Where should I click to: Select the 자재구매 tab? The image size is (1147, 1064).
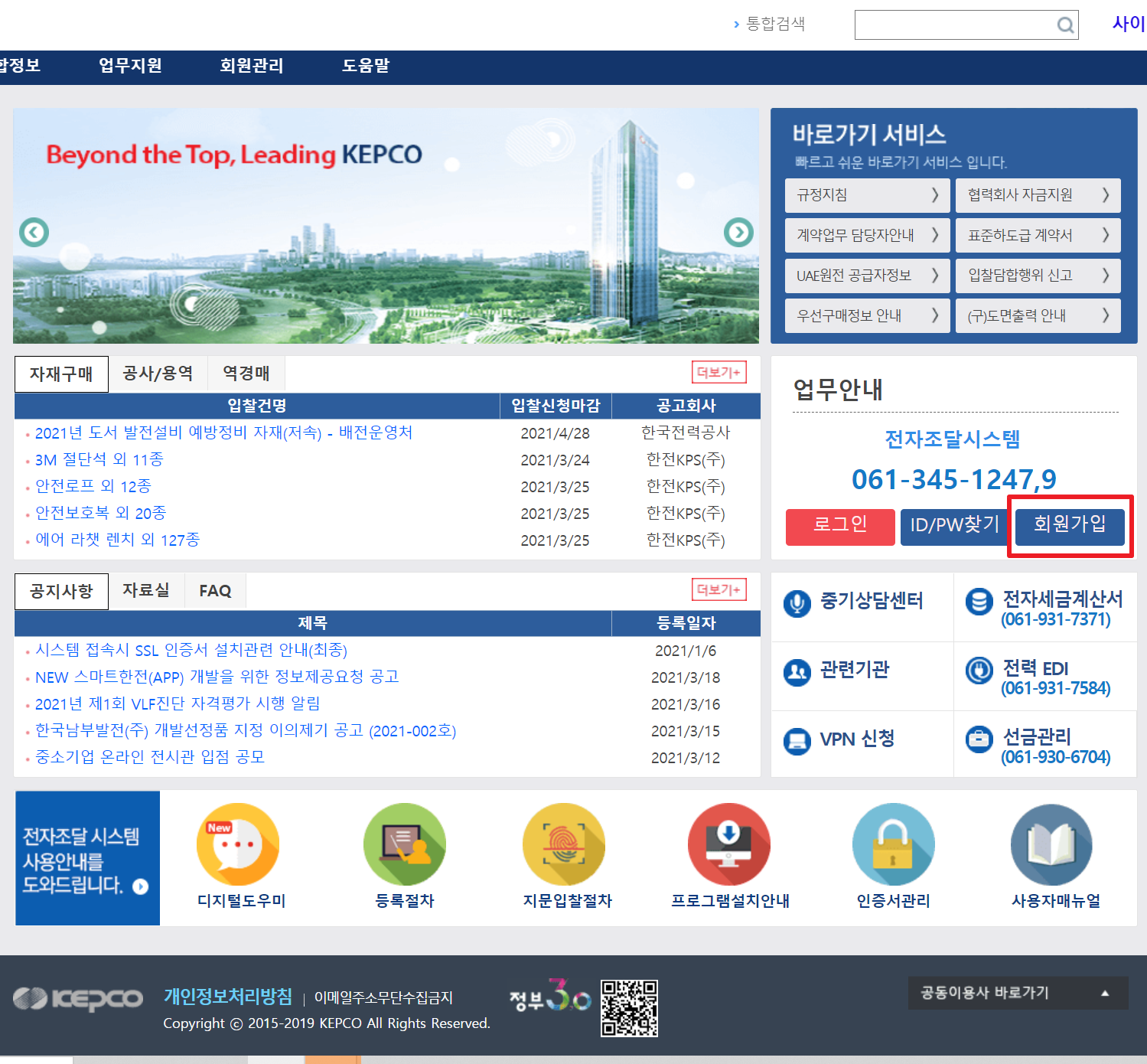point(61,374)
